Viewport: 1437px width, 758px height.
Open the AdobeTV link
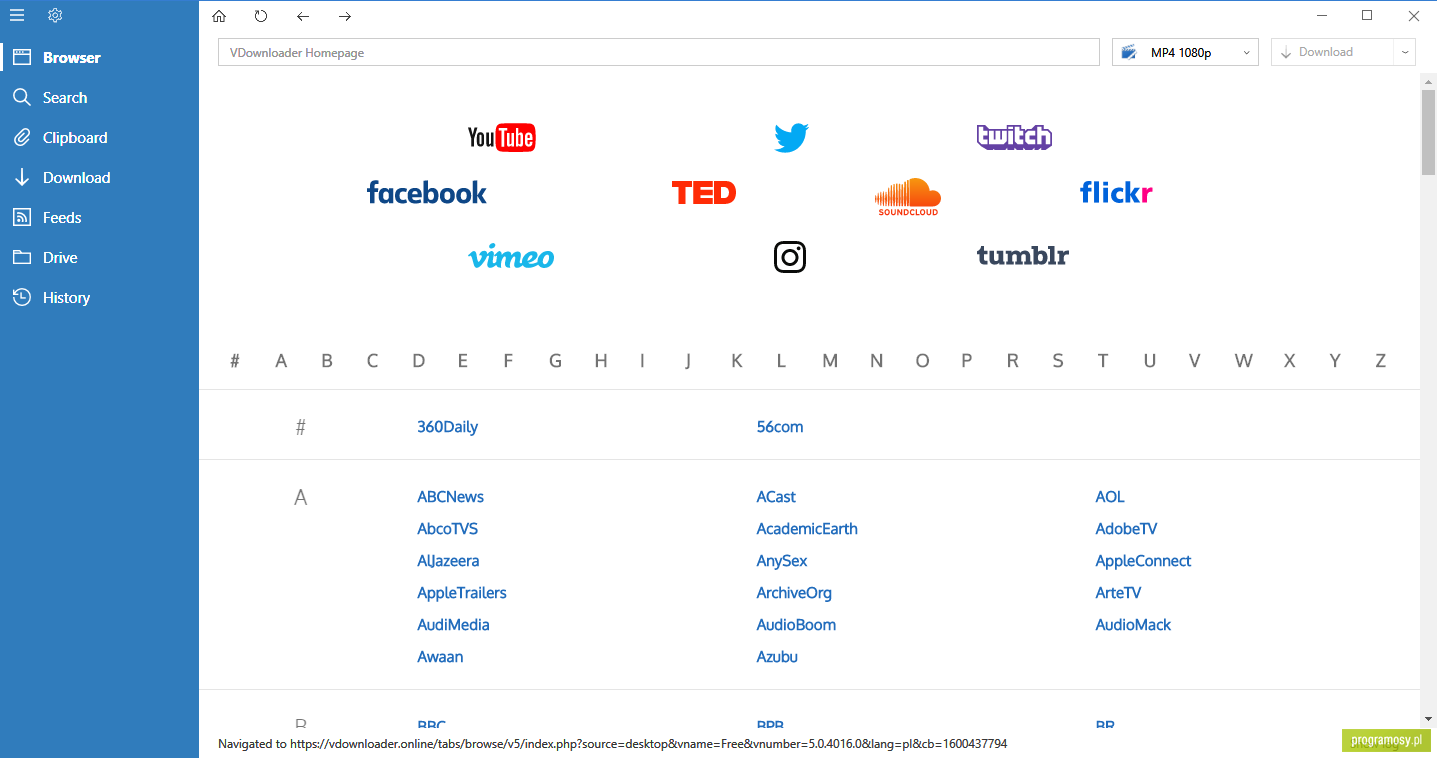tap(1126, 529)
